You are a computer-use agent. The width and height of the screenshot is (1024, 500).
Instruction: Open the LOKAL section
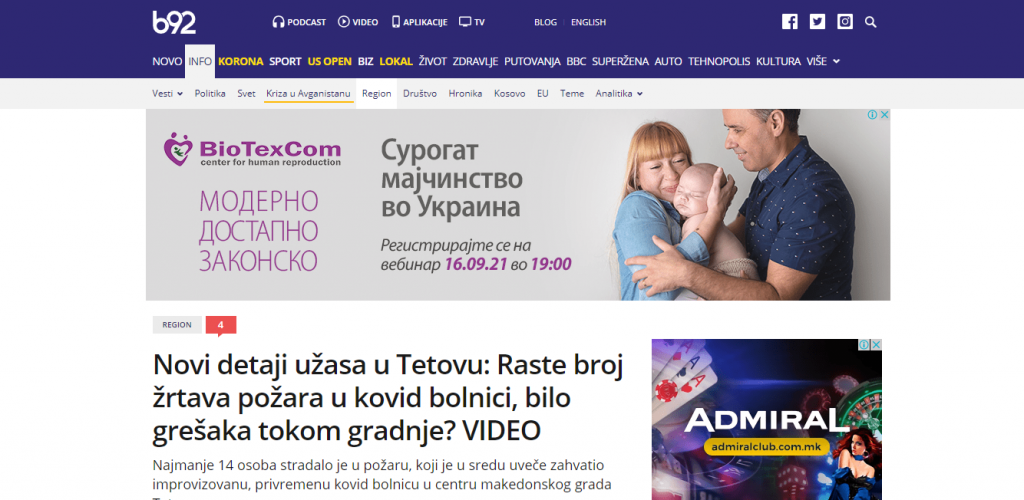coord(396,61)
